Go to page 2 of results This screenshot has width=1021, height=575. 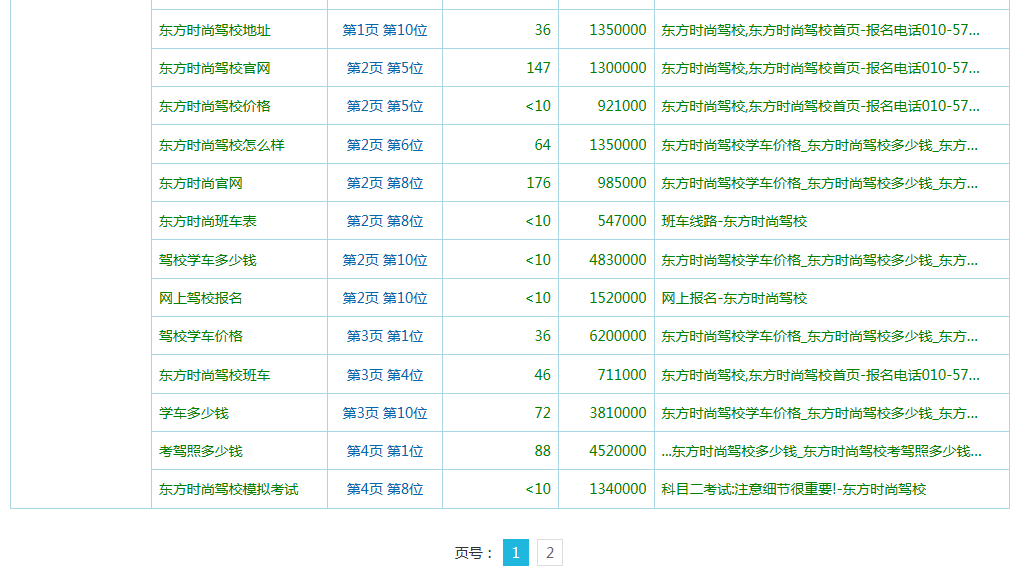[549, 552]
